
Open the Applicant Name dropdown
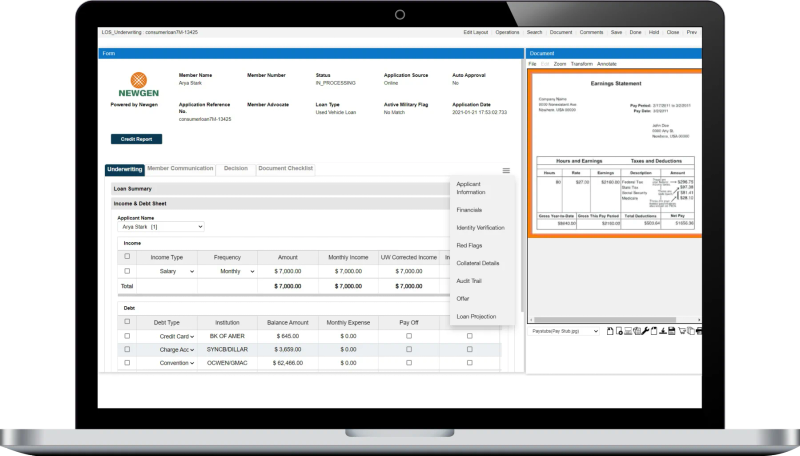pyautogui.click(x=161, y=226)
